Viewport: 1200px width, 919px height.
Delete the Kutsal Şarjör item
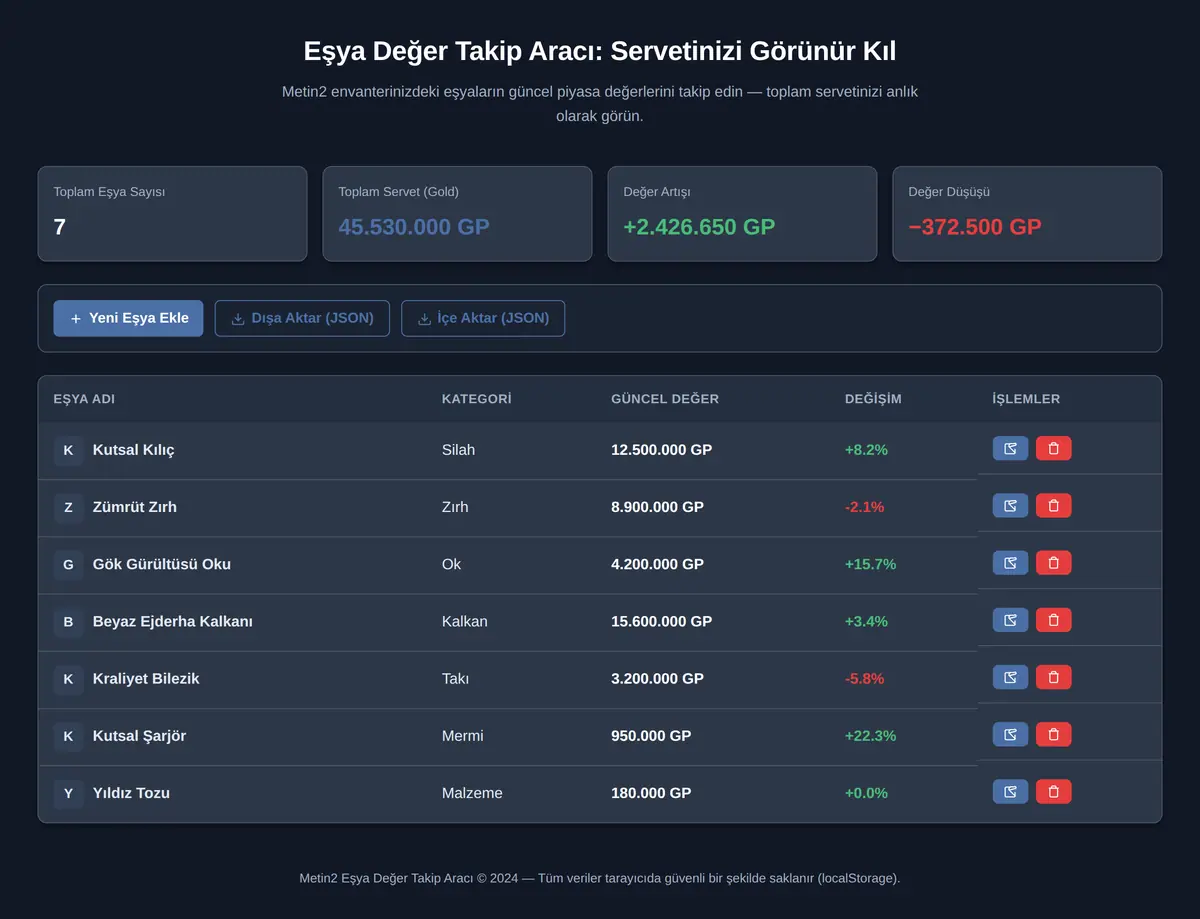coord(1053,734)
